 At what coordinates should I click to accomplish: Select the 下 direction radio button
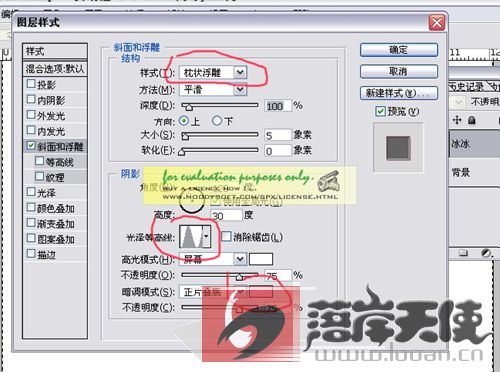point(217,120)
